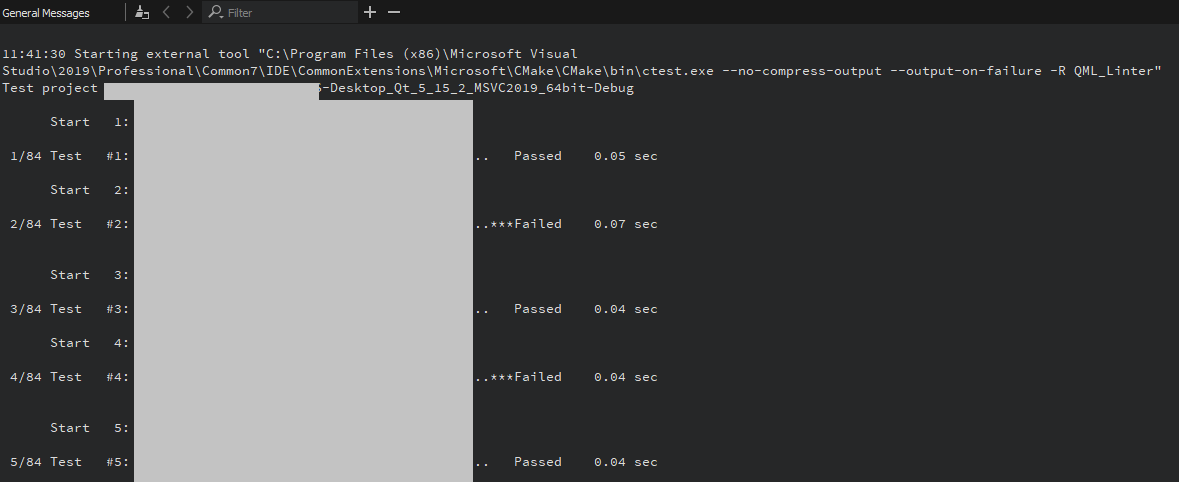Go to next item with right arrow
1179x482 pixels.
[189, 13]
